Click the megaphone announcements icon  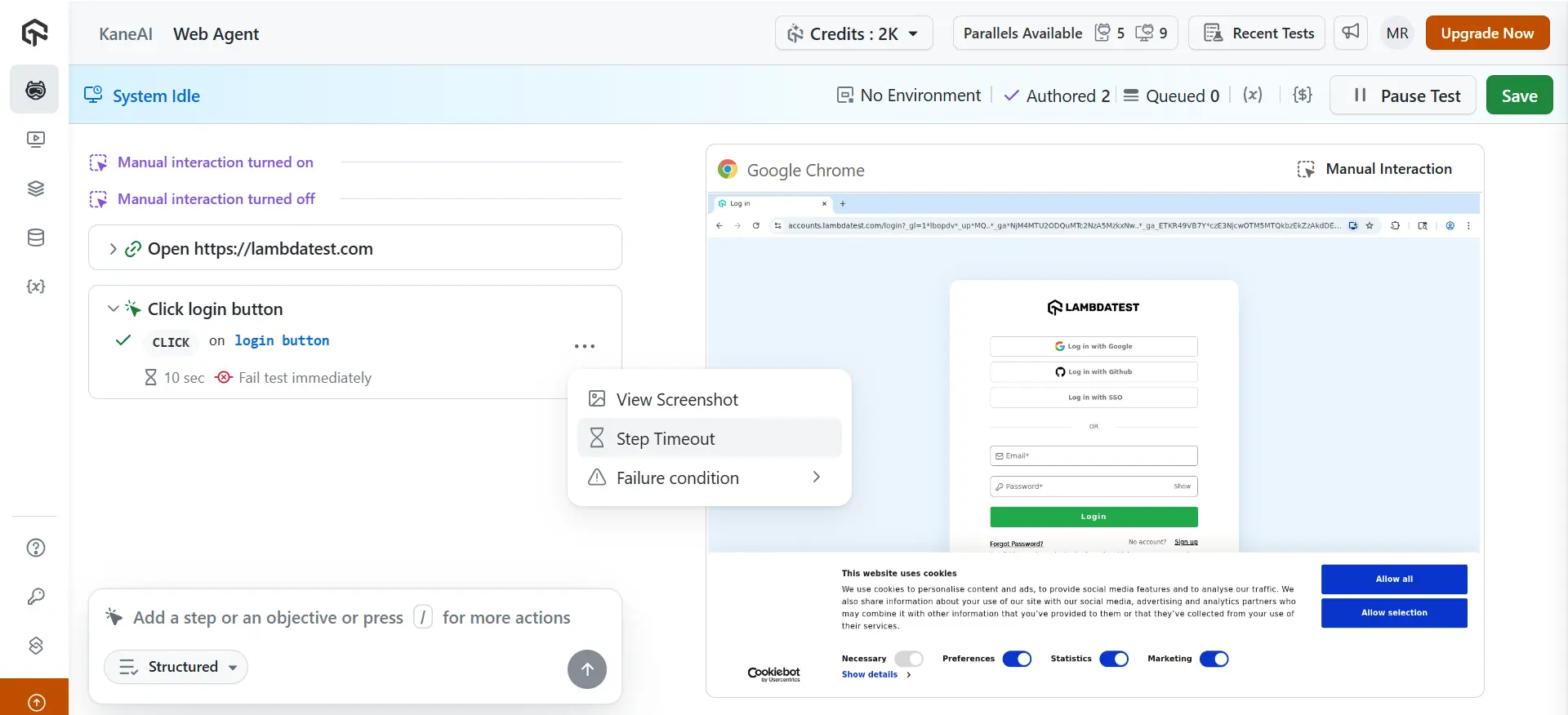click(x=1351, y=33)
